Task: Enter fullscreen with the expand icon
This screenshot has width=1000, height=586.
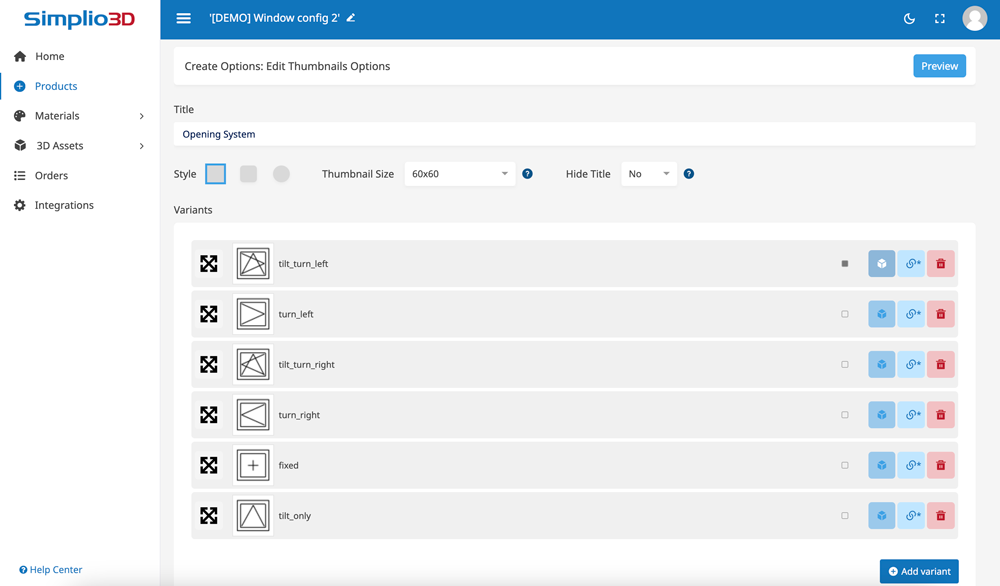Action: point(940,18)
